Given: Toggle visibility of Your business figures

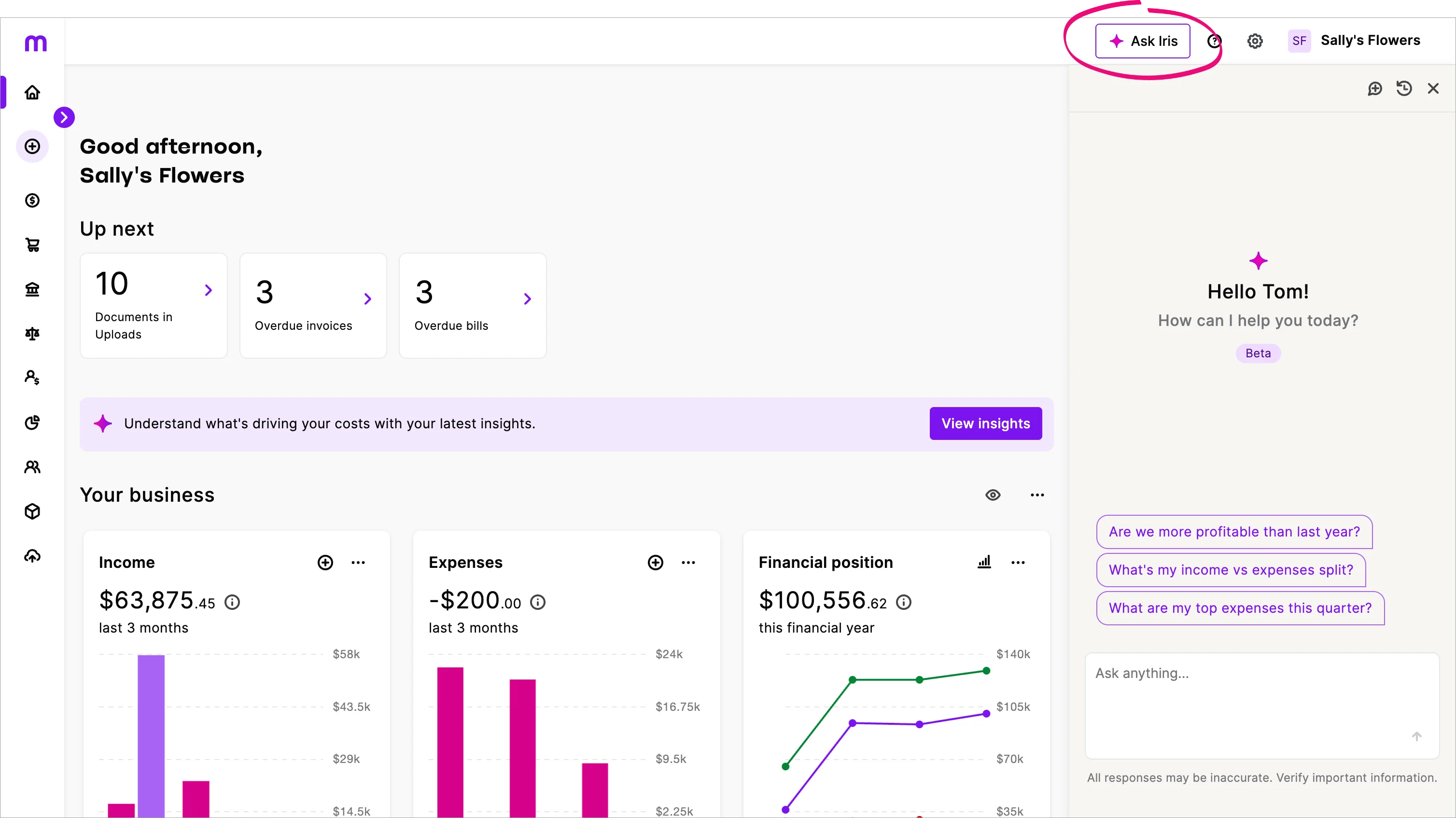Looking at the screenshot, I should (x=993, y=494).
